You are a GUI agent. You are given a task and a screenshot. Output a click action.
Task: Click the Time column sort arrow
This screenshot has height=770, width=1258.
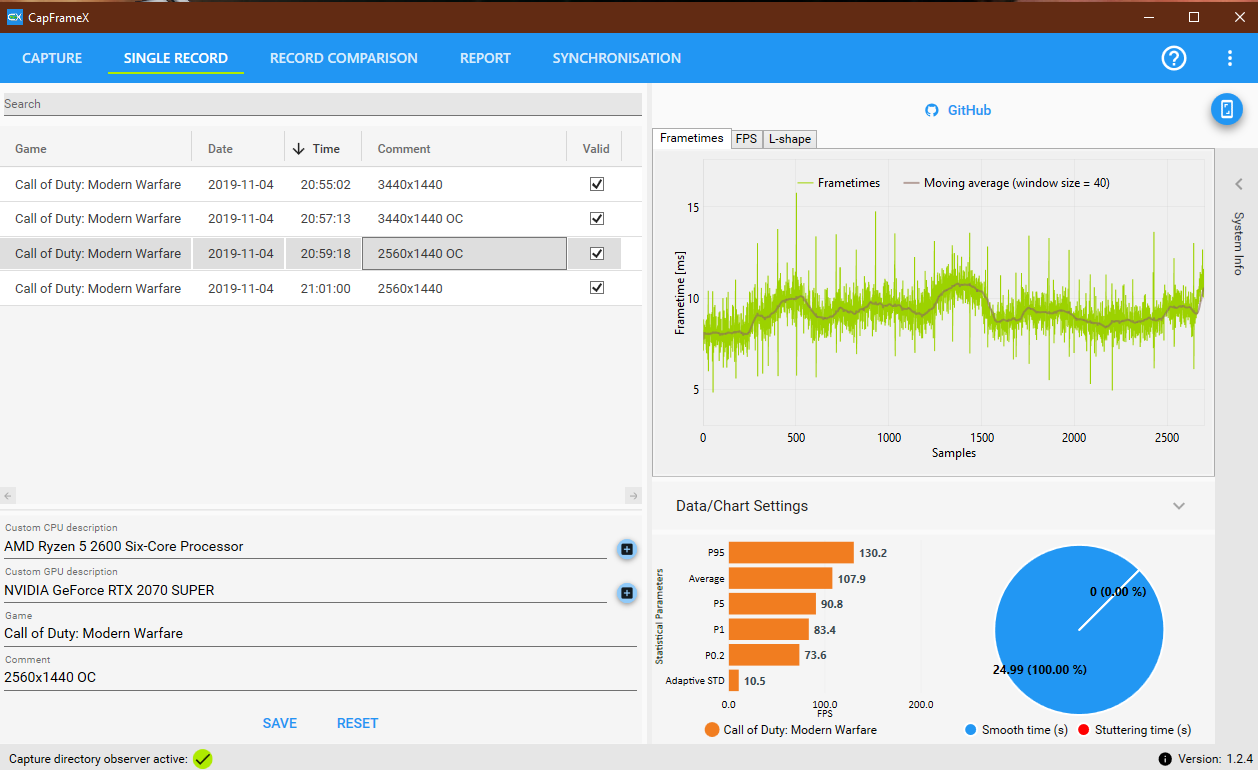click(x=298, y=149)
